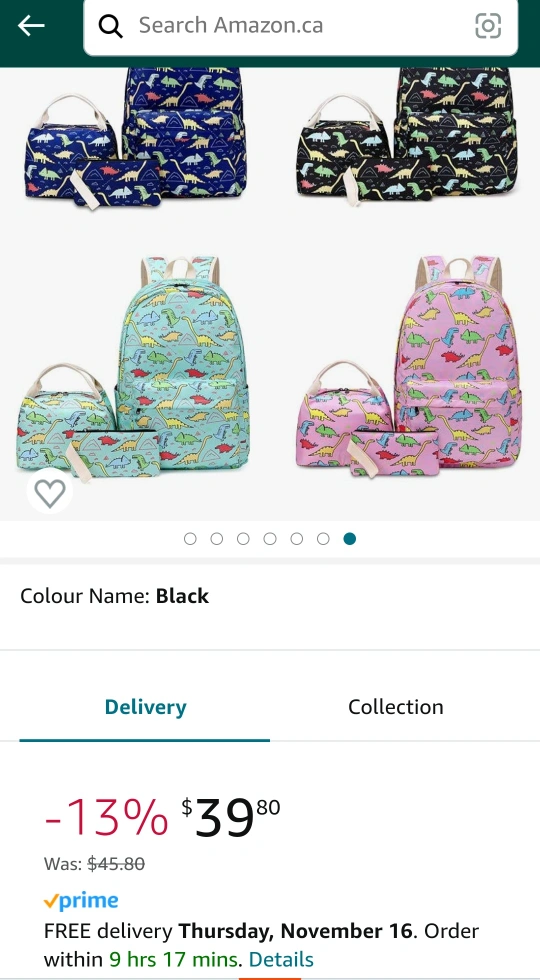Jump to the sixth carousel image dot
The width and height of the screenshot is (540, 980).
323,539
